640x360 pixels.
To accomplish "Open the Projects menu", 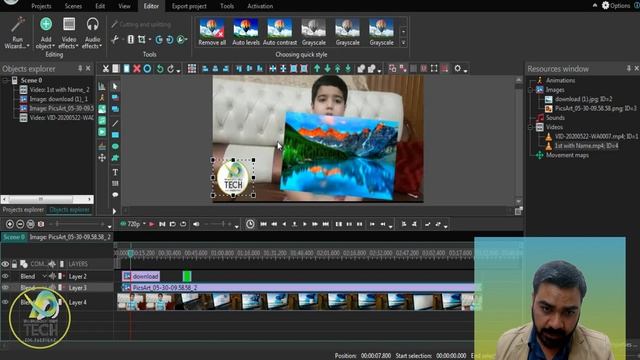I will click(41, 6).
